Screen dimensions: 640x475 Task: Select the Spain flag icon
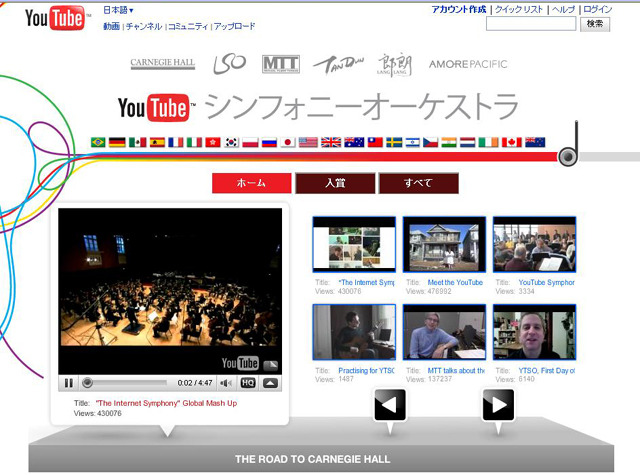[157, 142]
